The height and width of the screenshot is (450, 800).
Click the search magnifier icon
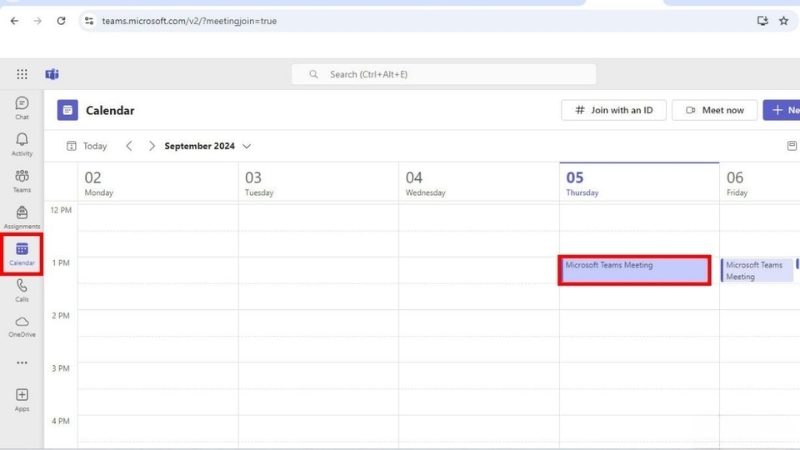click(x=313, y=74)
